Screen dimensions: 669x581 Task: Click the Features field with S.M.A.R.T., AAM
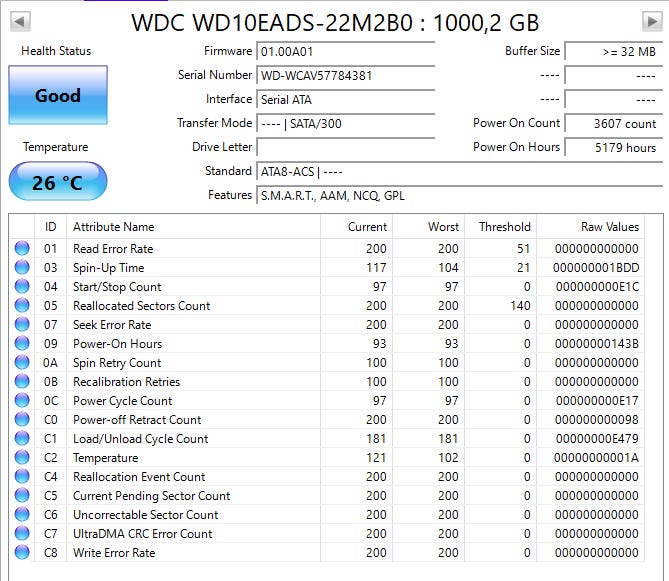460,195
